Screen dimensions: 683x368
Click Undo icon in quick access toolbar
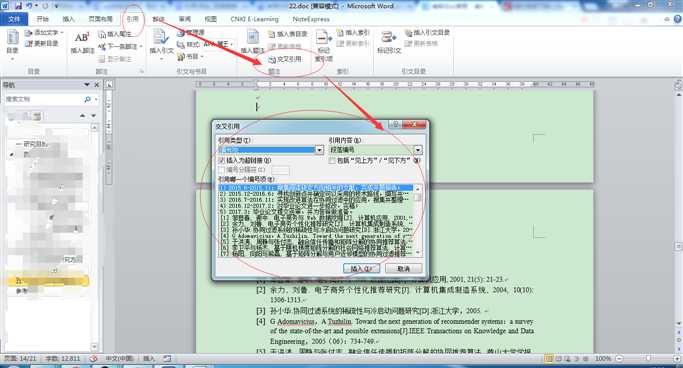pyautogui.click(x=29, y=6)
